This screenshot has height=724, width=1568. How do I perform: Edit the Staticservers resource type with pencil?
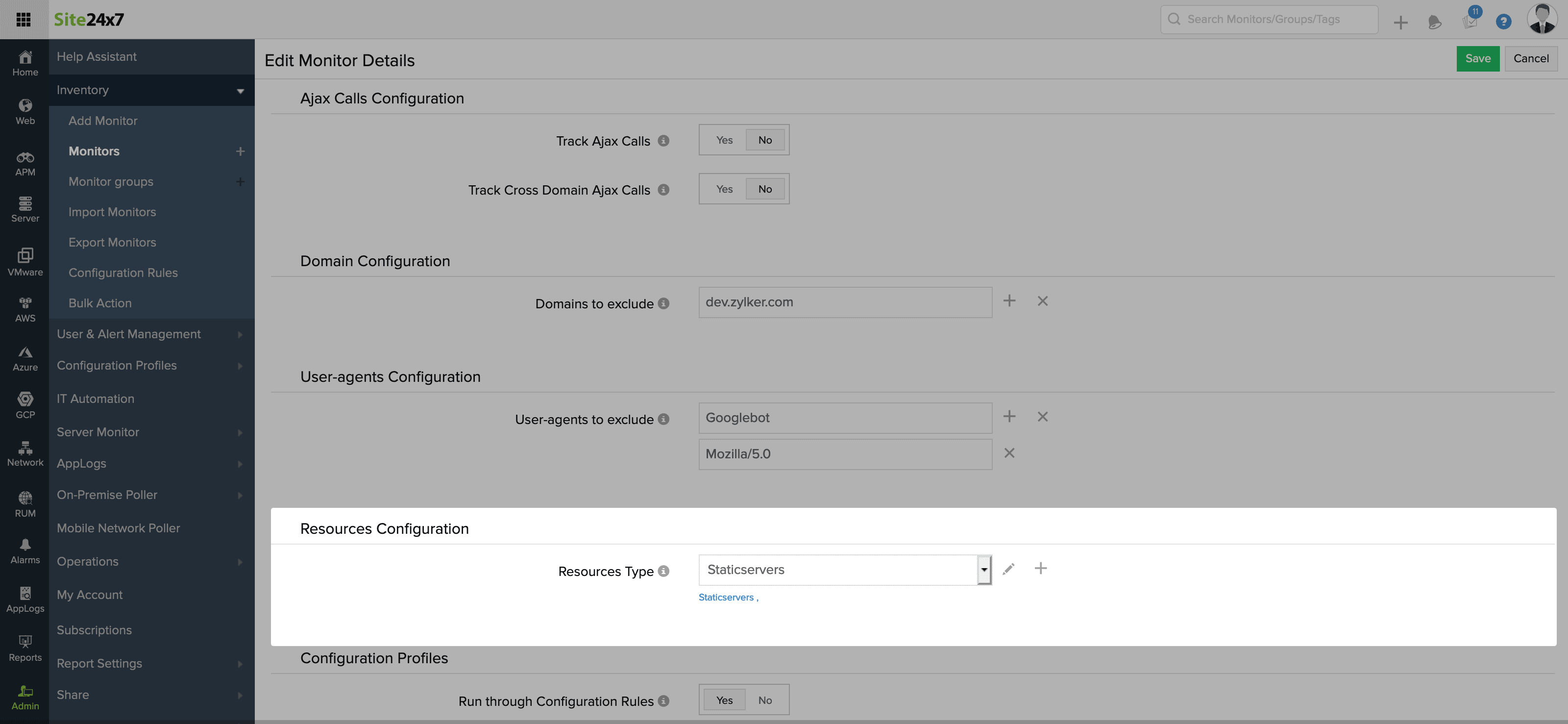pyautogui.click(x=1008, y=569)
